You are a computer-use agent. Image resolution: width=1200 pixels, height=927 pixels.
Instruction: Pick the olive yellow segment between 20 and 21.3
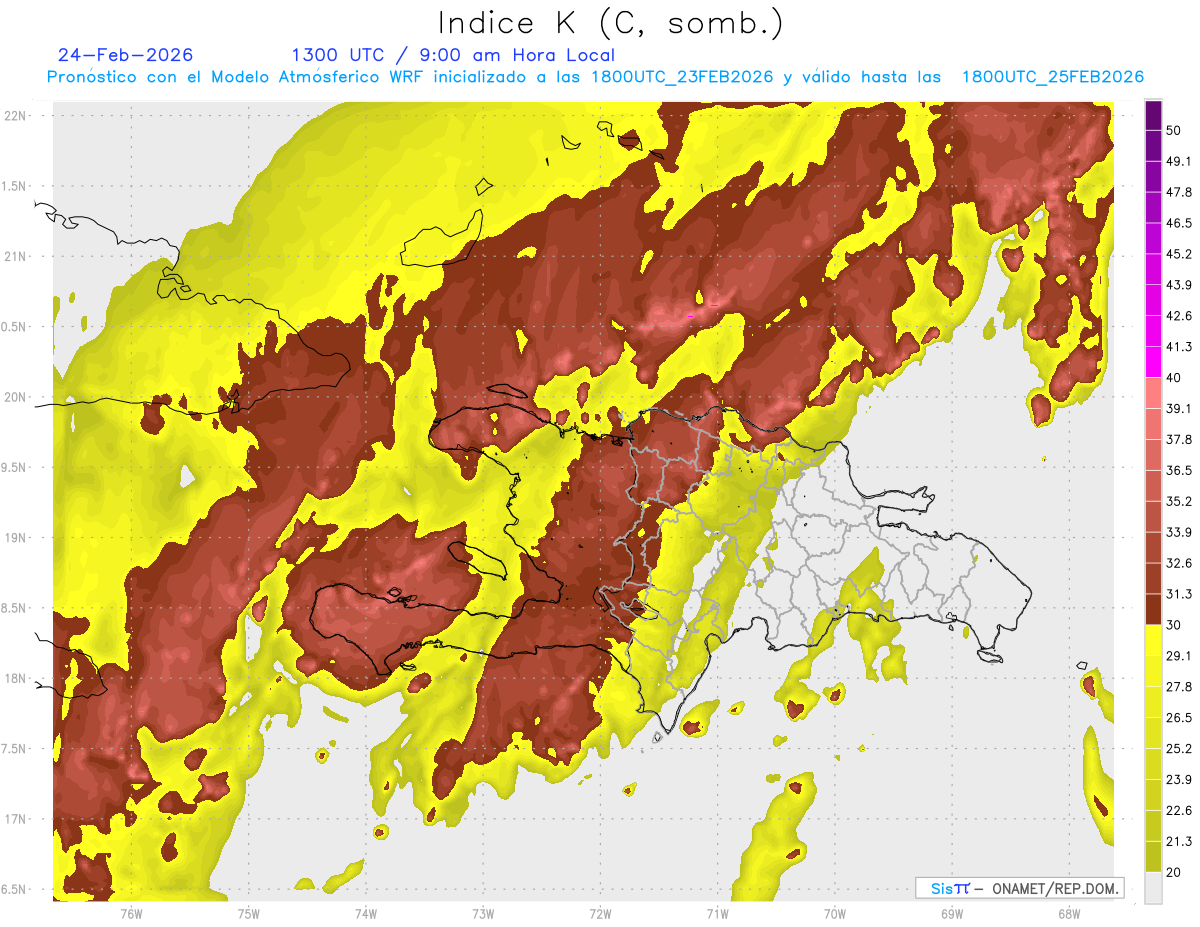tap(1153, 857)
